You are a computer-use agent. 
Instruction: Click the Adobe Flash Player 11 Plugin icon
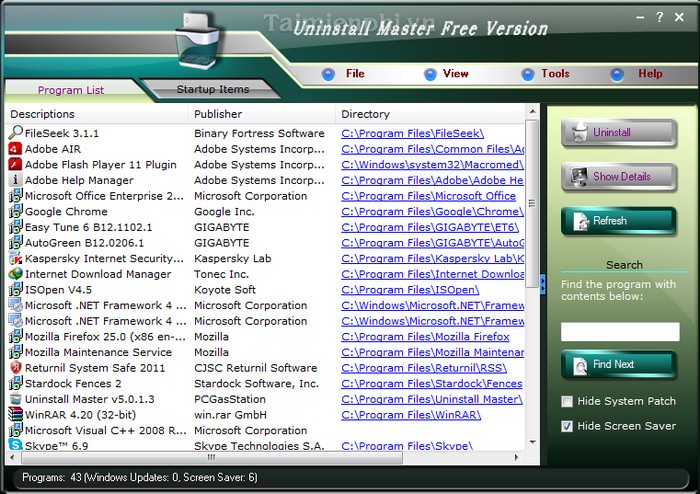tap(16, 164)
